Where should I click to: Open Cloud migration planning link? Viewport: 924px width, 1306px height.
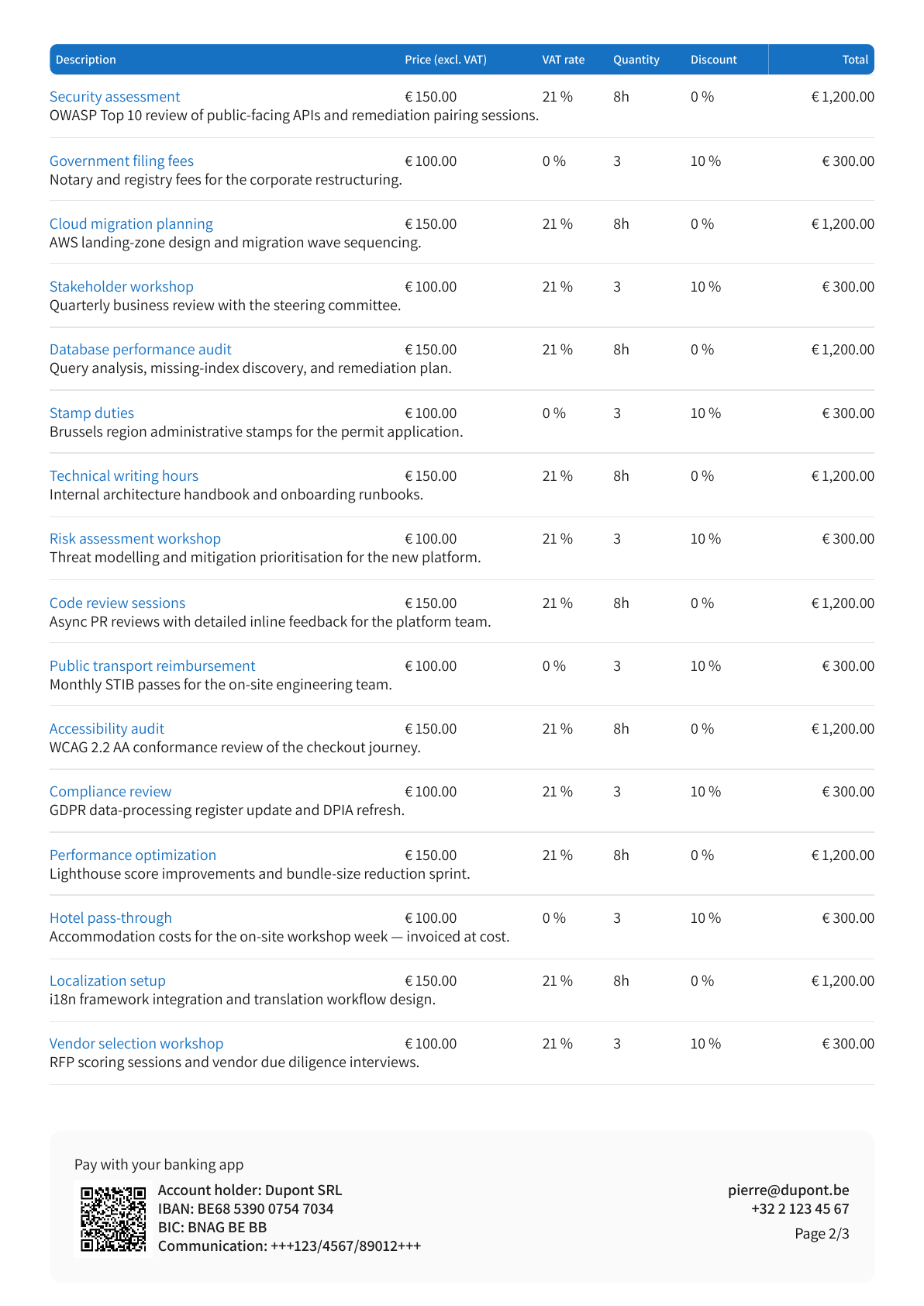pos(131,224)
